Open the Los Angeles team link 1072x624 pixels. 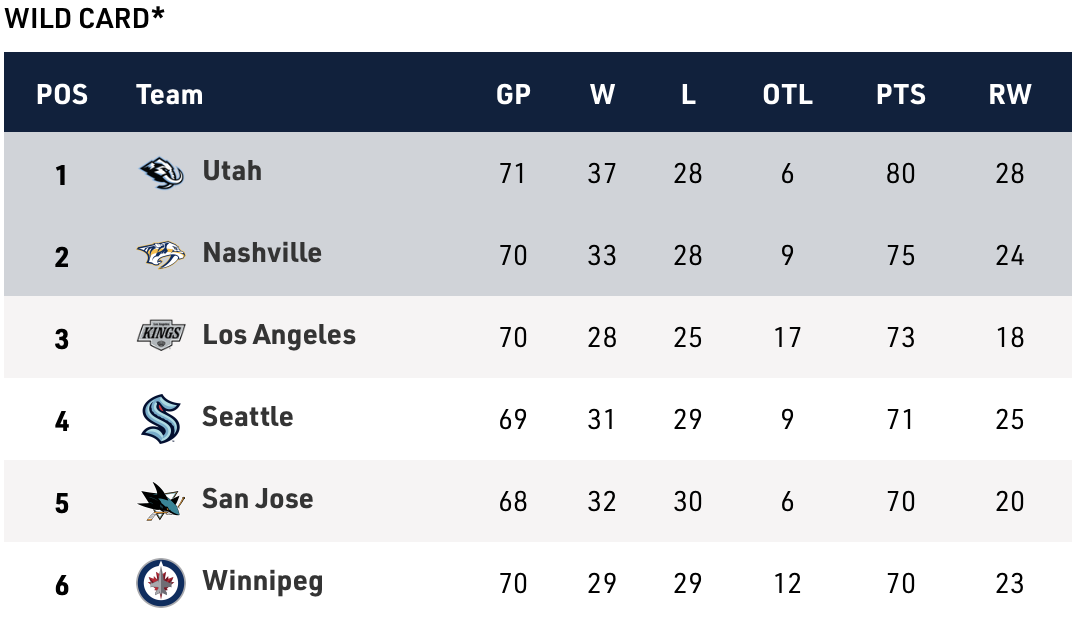point(279,335)
